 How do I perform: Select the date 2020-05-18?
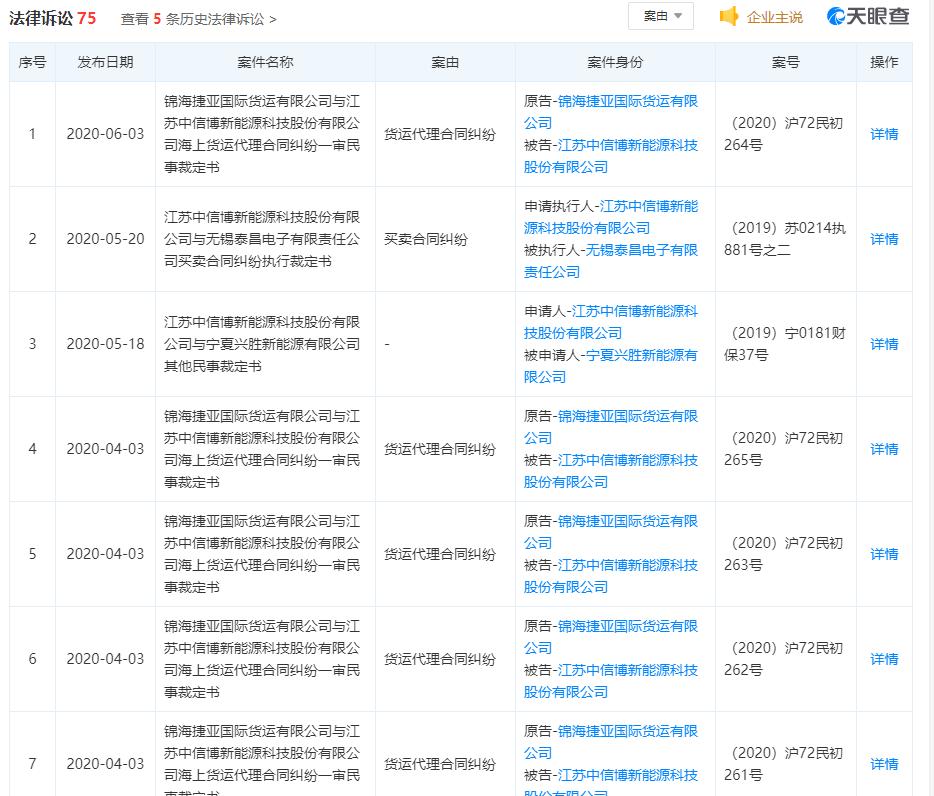105,344
